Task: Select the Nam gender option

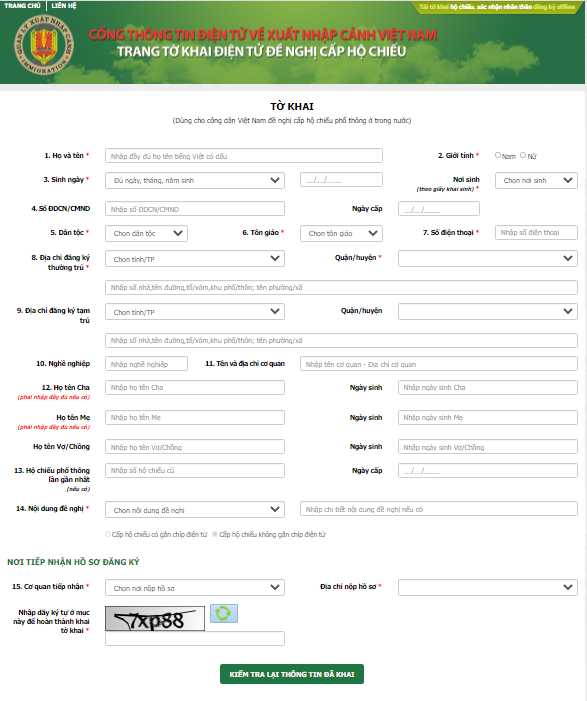Action: point(498,155)
